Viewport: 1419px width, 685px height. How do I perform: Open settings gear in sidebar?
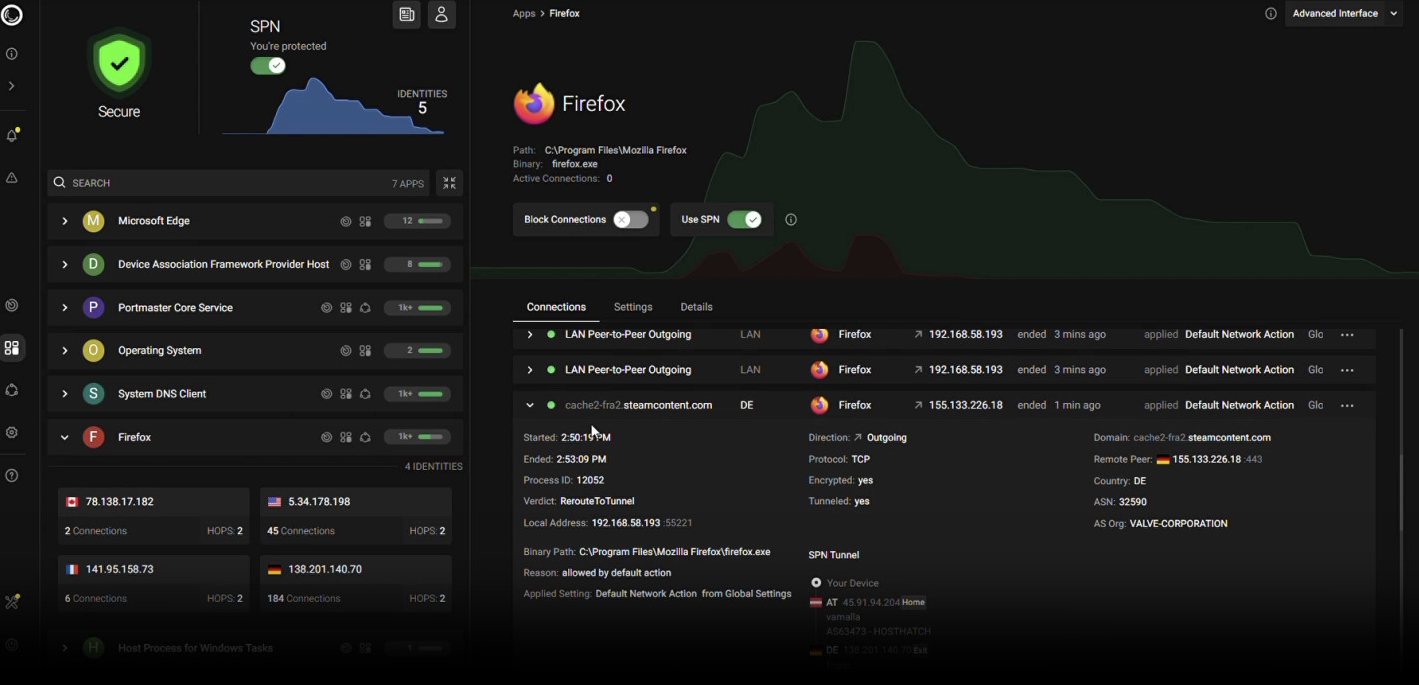click(x=12, y=433)
